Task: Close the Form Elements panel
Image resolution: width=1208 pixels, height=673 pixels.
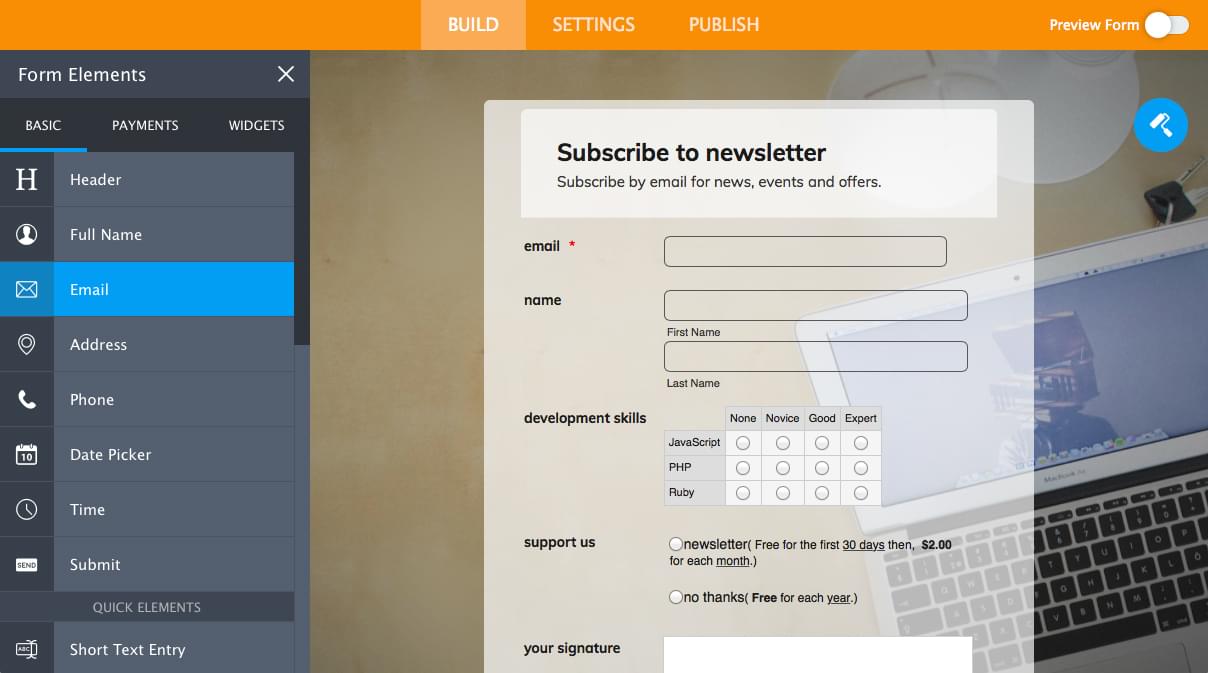Action: pyautogui.click(x=286, y=74)
